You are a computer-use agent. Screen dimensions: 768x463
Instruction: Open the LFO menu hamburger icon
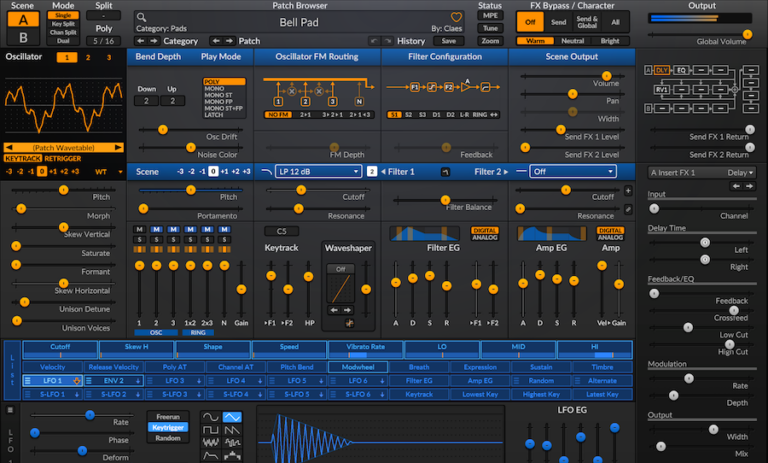pyautogui.click(x=10, y=410)
